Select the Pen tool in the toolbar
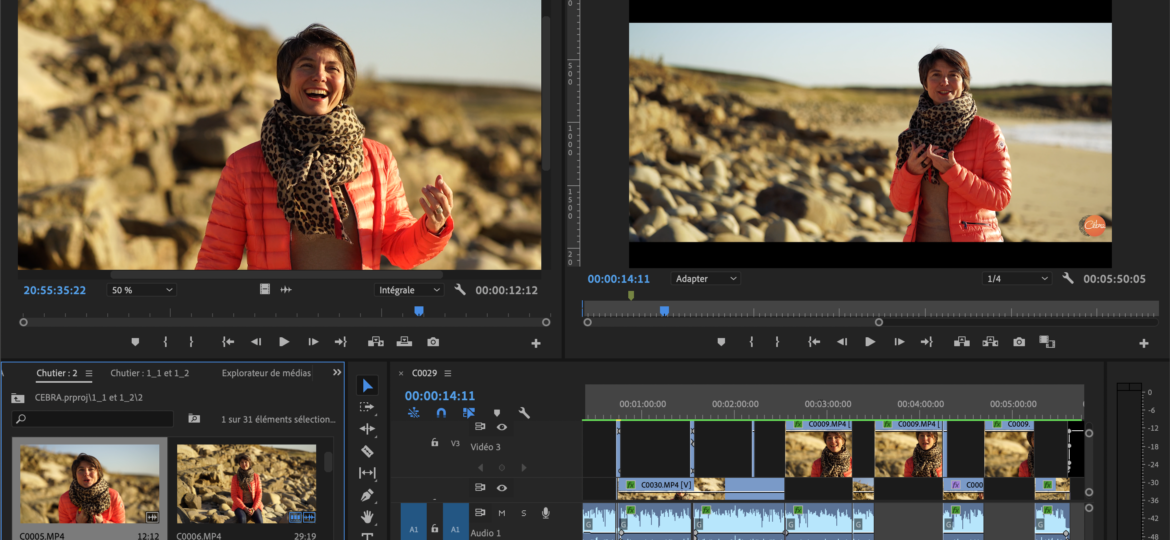This screenshot has width=1170, height=540. pos(367,495)
